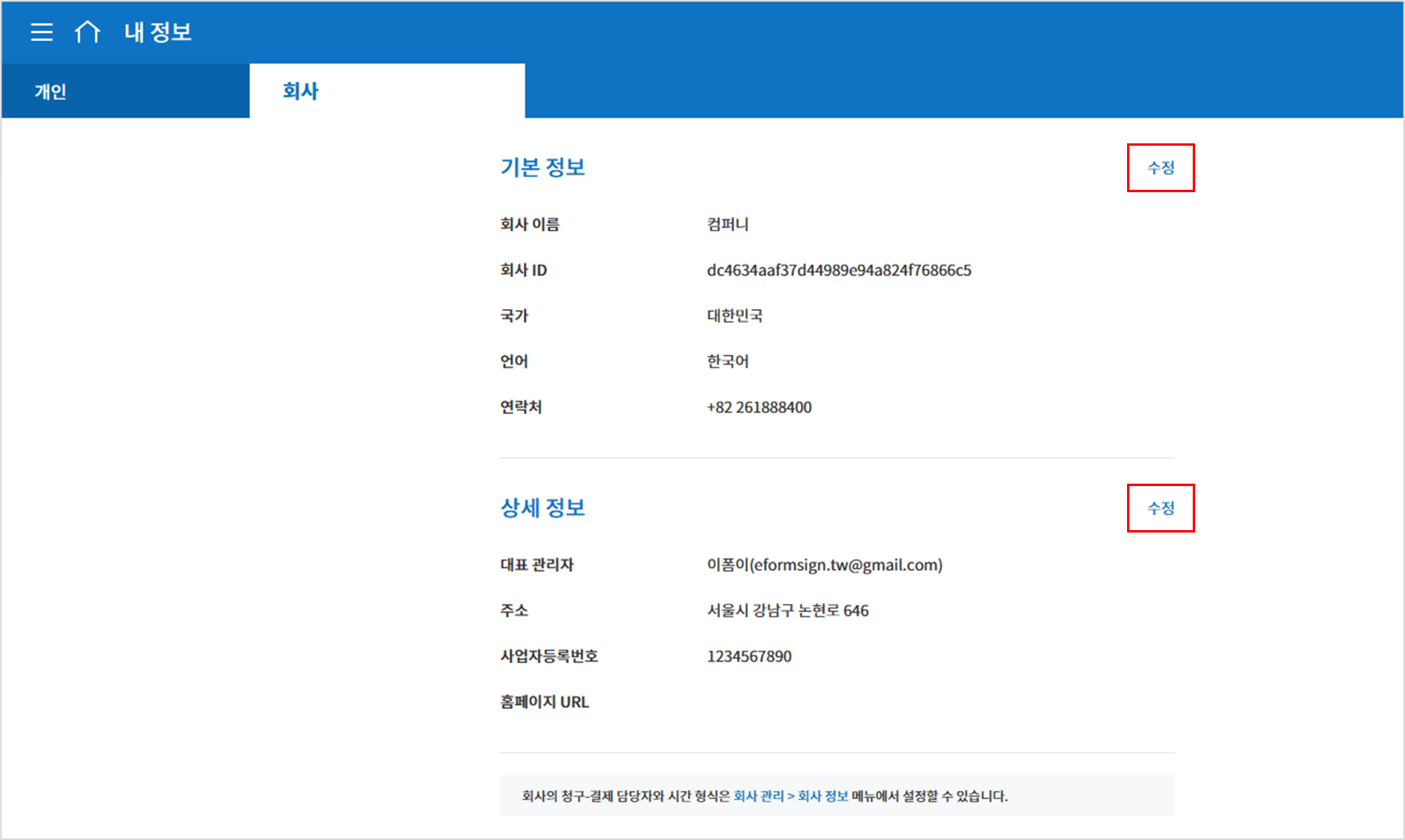This screenshot has height=840, width=1405.
Task: Click the 기본 정보 section heading
Action: point(542,167)
